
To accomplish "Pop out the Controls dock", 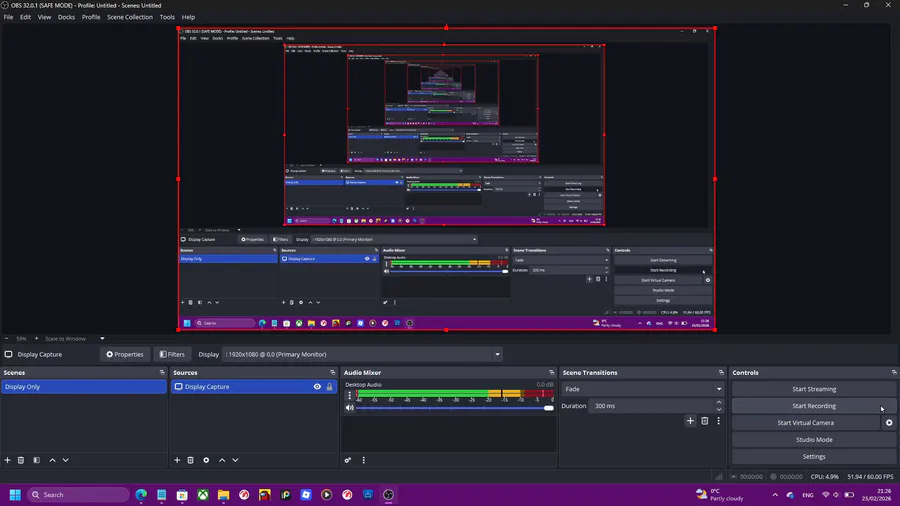I will point(894,372).
